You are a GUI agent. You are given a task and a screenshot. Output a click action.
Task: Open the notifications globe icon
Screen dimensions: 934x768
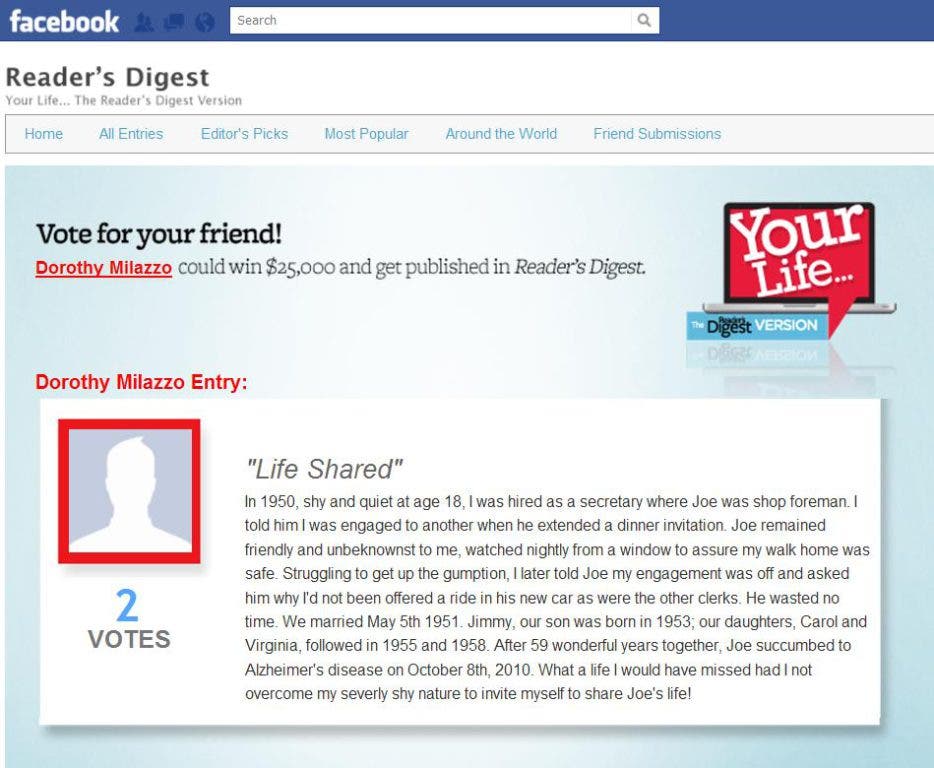pos(204,23)
